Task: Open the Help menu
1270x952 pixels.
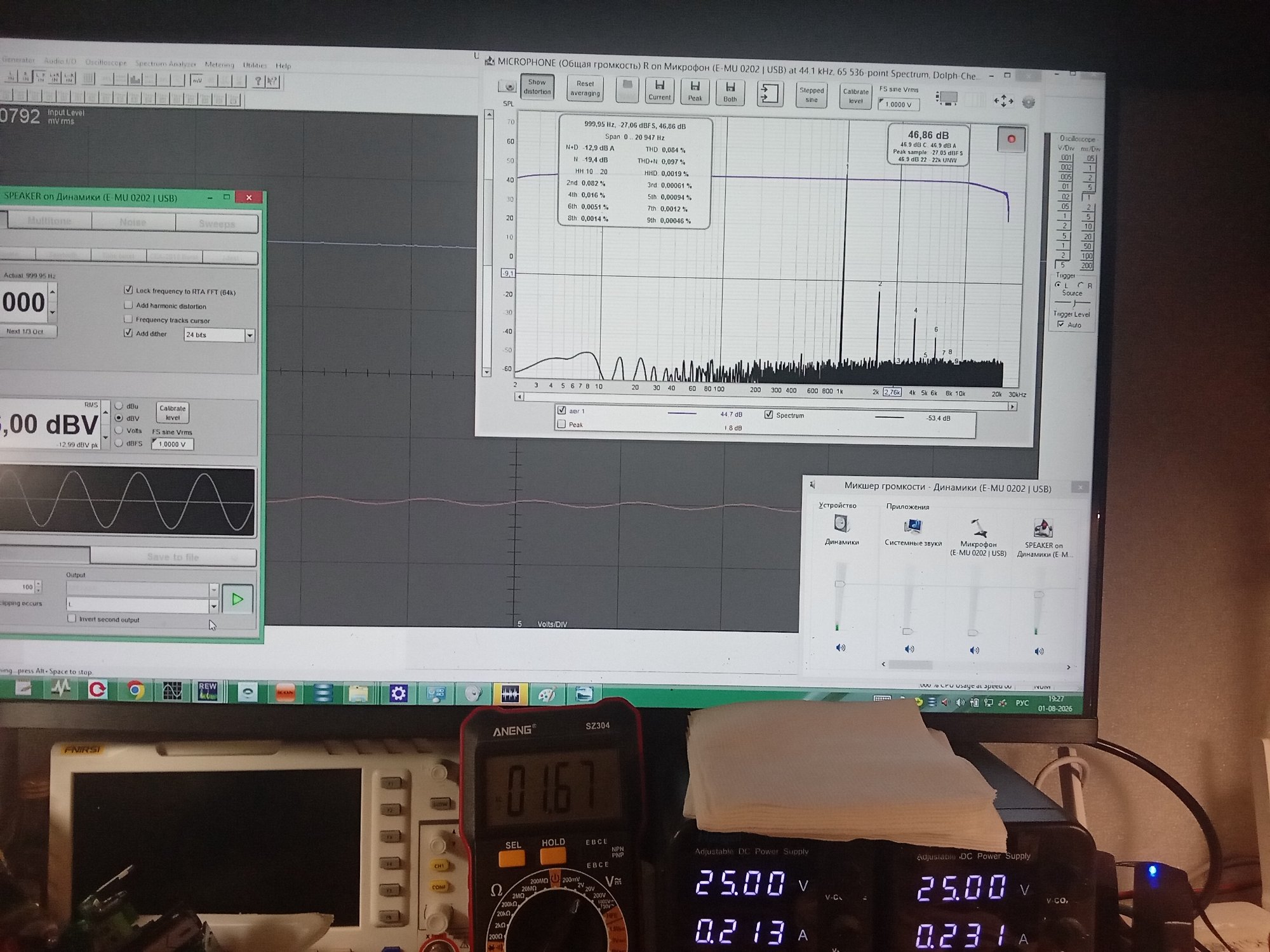Action: [283, 65]
